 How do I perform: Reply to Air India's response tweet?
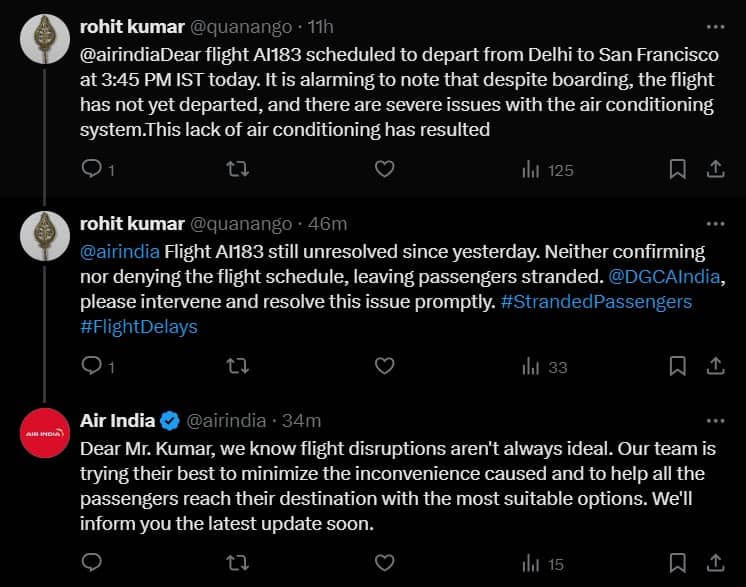[x=92, y=564]
